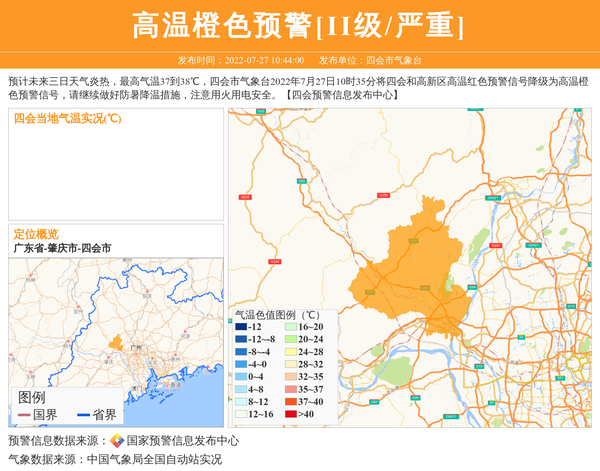The height and width of the screenshot is (471, 600).
Task: Click the 广东省-肇庆市-四会市 location label
Action: point(62,247)
